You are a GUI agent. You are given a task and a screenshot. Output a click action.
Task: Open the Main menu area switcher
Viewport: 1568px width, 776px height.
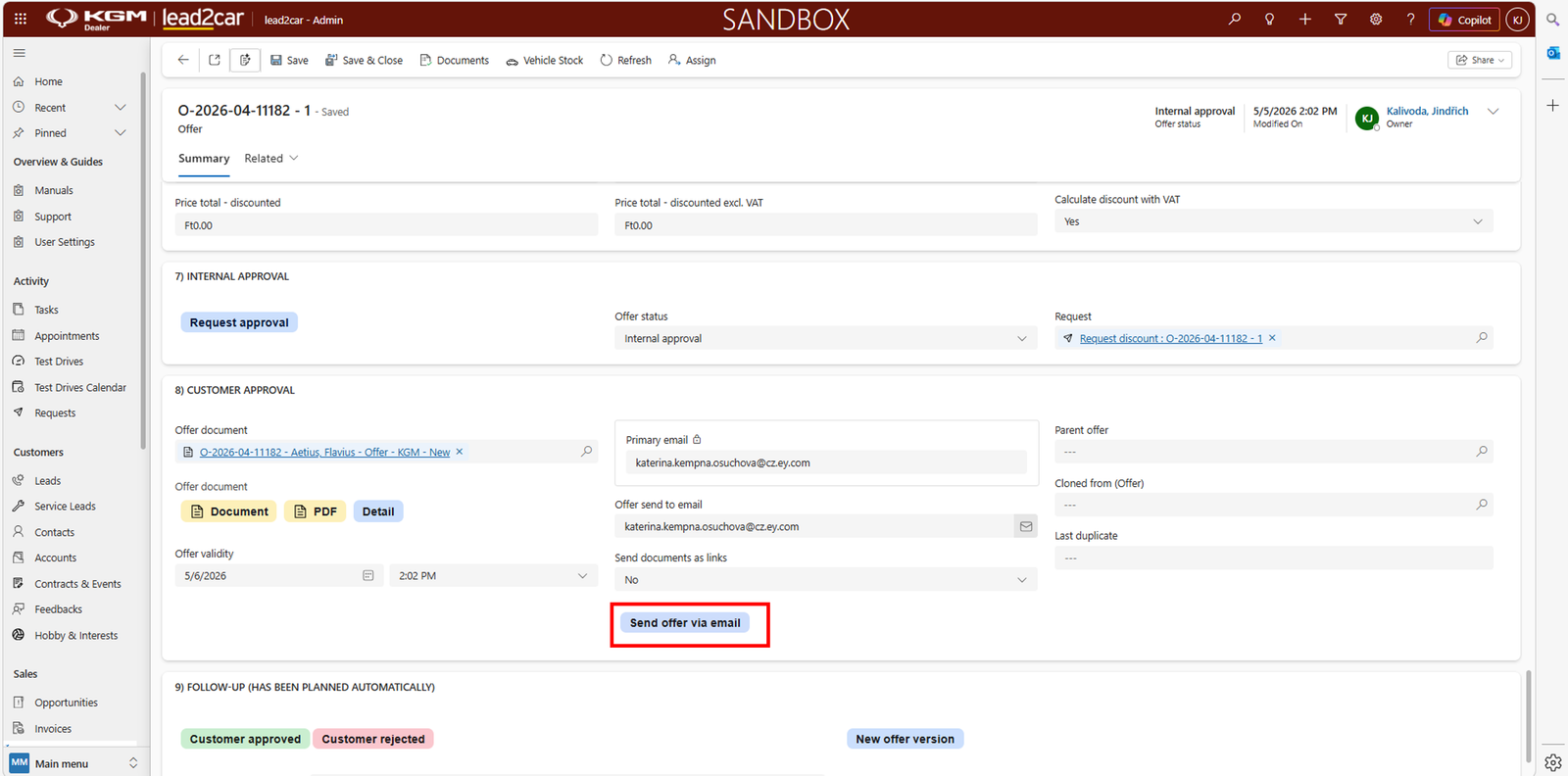click(74, 763)
